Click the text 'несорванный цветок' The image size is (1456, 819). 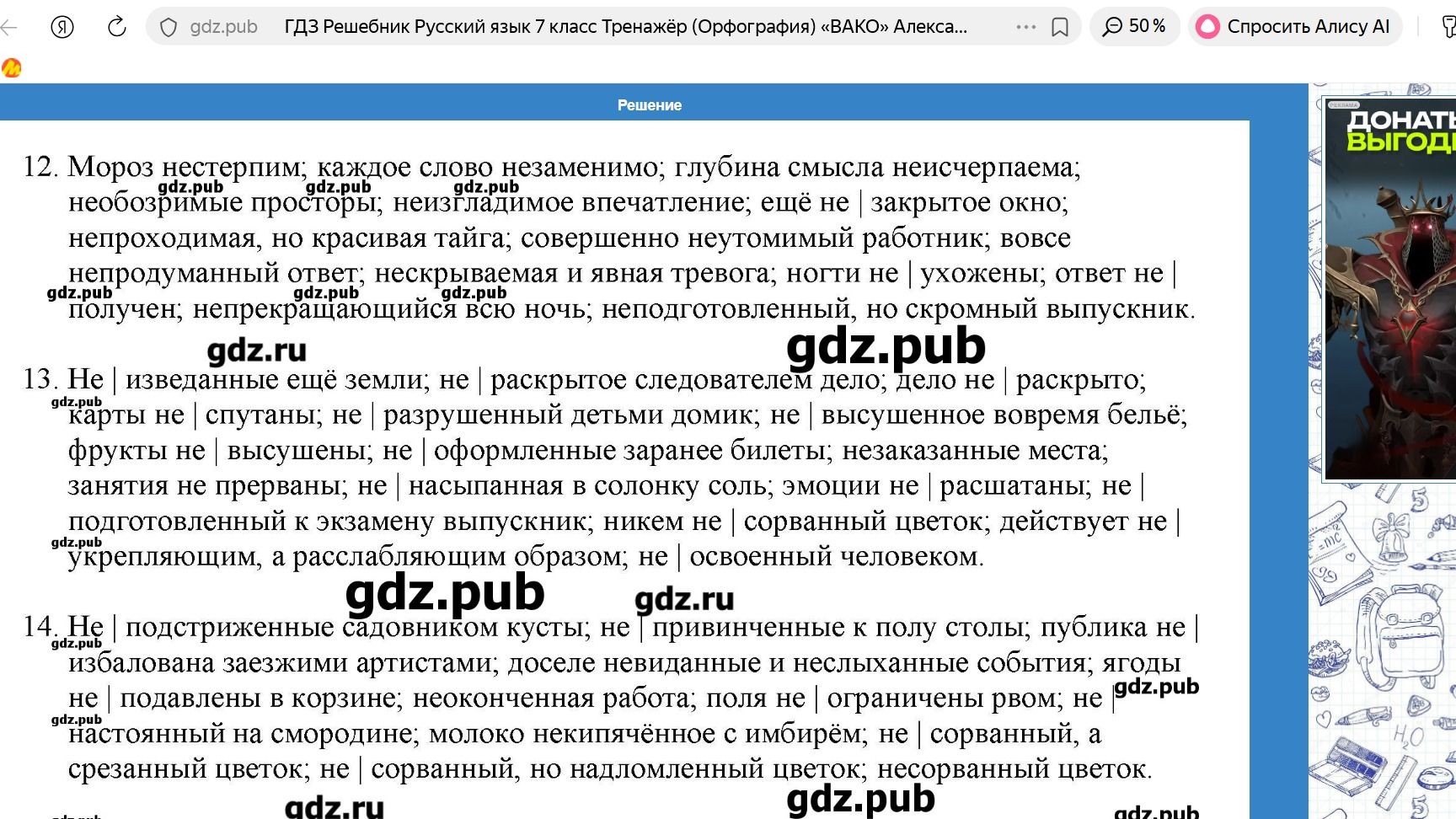1011,768
